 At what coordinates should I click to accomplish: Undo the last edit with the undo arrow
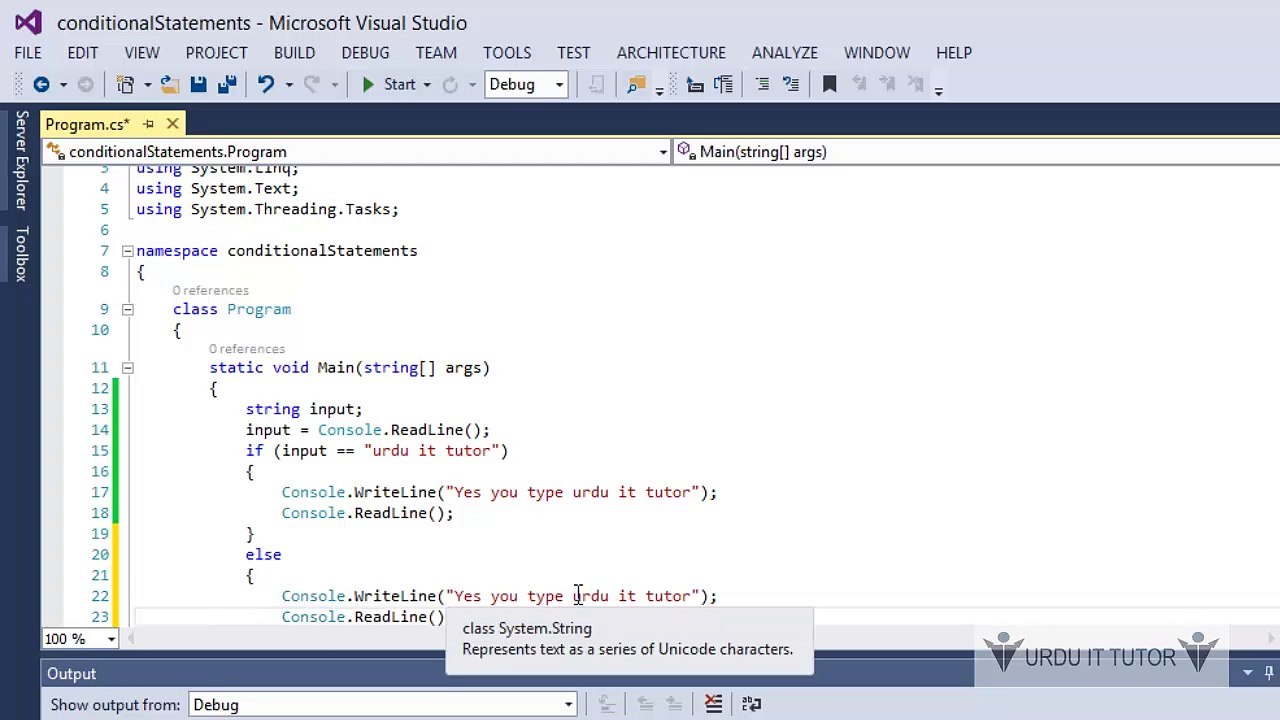point(266,85)
